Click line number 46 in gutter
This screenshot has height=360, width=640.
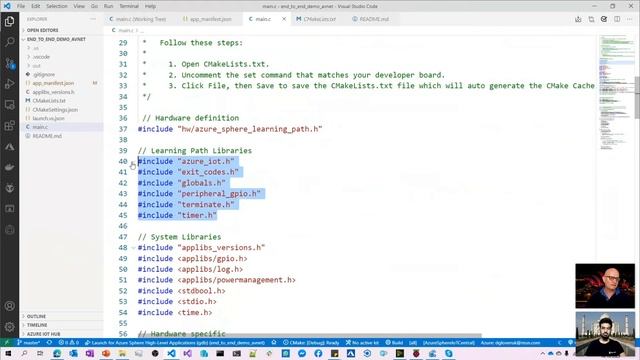(x=123, y=226)
